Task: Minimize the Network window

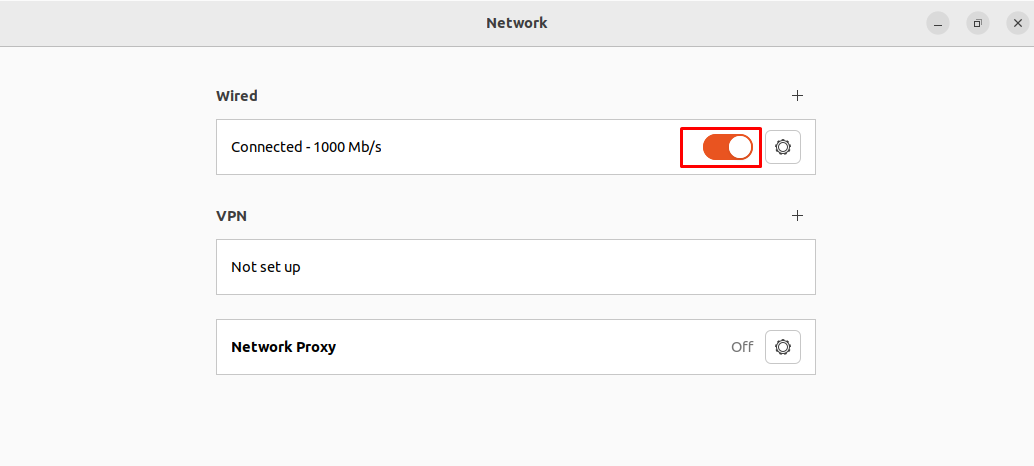Action: [938, 24]
